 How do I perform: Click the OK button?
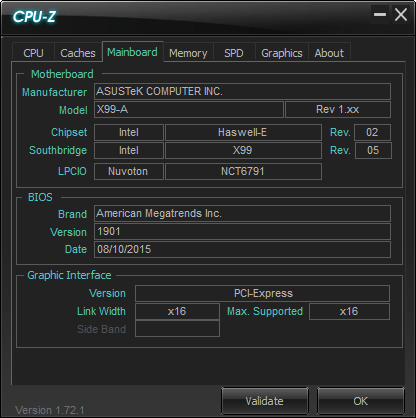361,401
